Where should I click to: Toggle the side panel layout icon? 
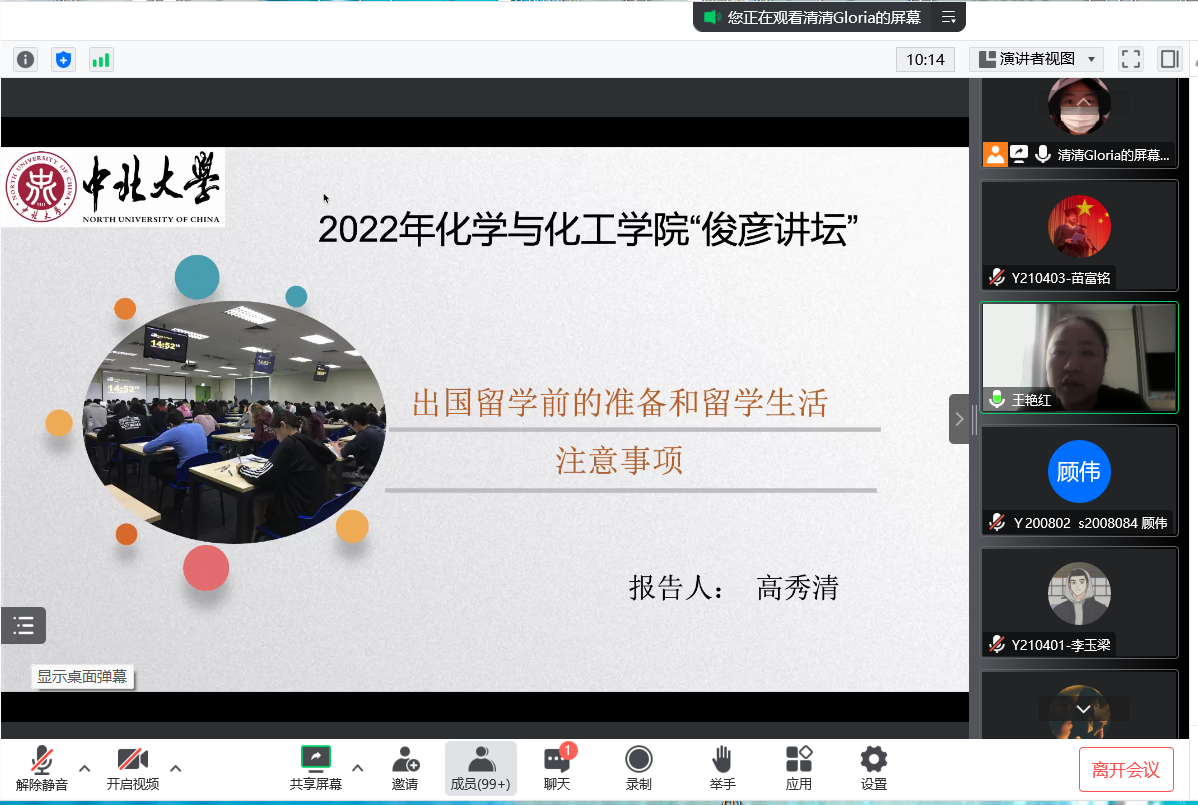click(x=1169, y=59)
